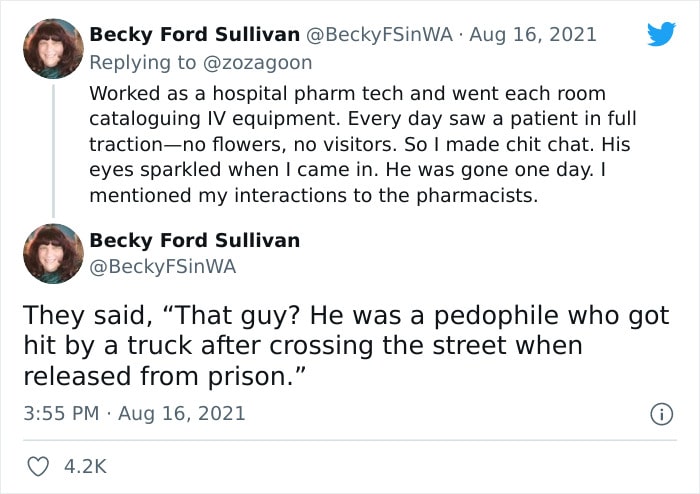Open the circled info icon
Image resolution: width=700 pixels, height=494 pixels.
pos(662,414)
